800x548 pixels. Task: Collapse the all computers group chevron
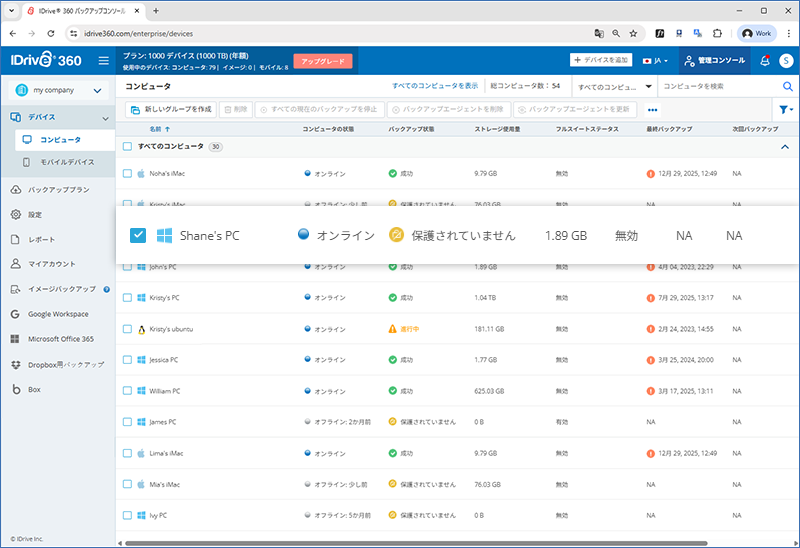pos(784,147)
